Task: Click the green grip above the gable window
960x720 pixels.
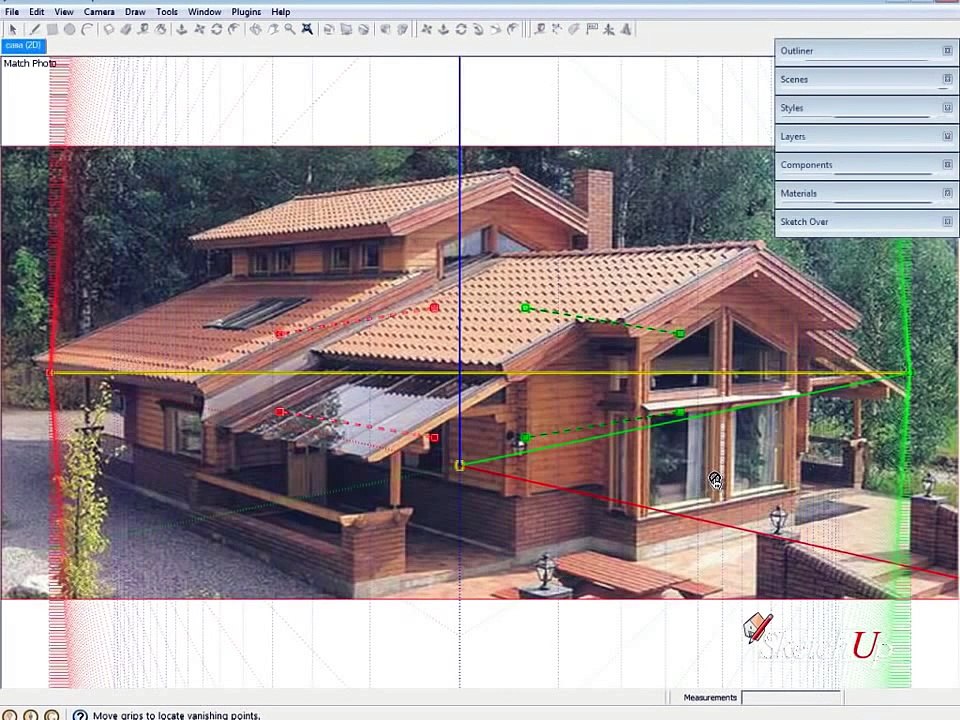Action: pos(680,334)
